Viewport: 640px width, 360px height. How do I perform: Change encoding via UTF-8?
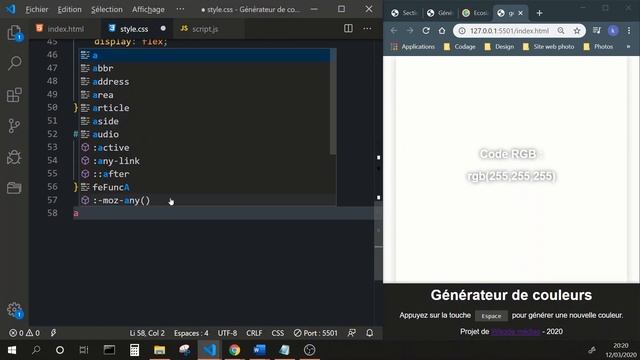click(x=227, y=333)
